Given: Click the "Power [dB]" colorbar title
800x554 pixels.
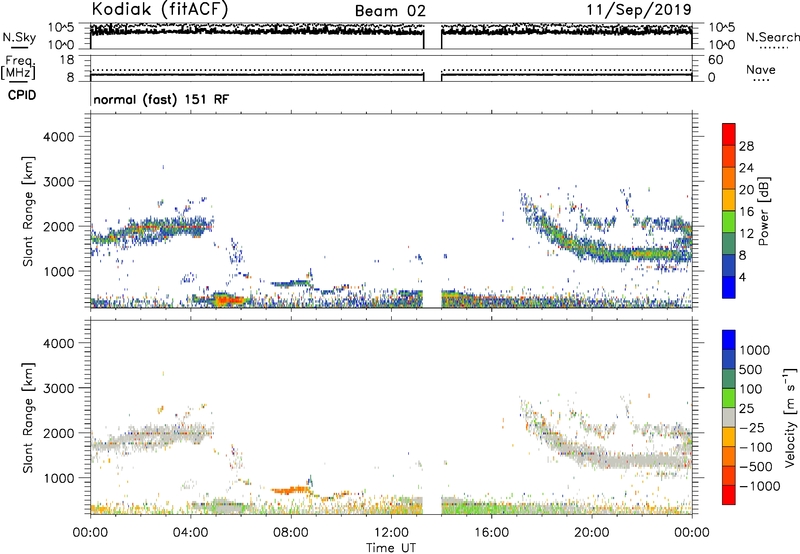Looking at the screenshot, I should (764, 211).
